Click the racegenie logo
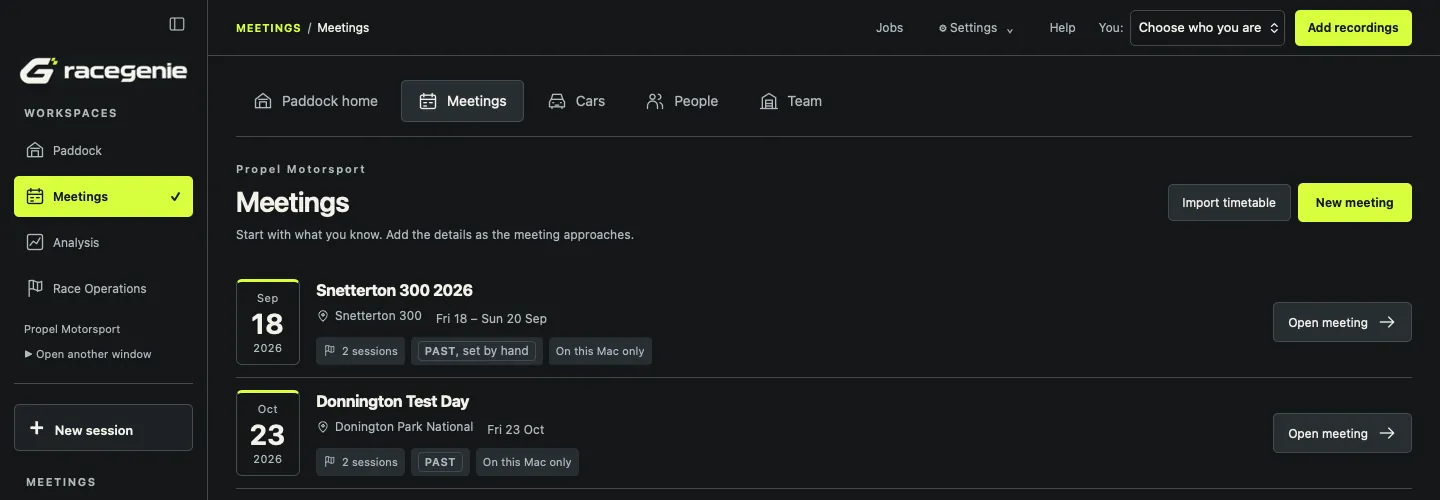Screen dimensions: 1440x500 [103, 71]
